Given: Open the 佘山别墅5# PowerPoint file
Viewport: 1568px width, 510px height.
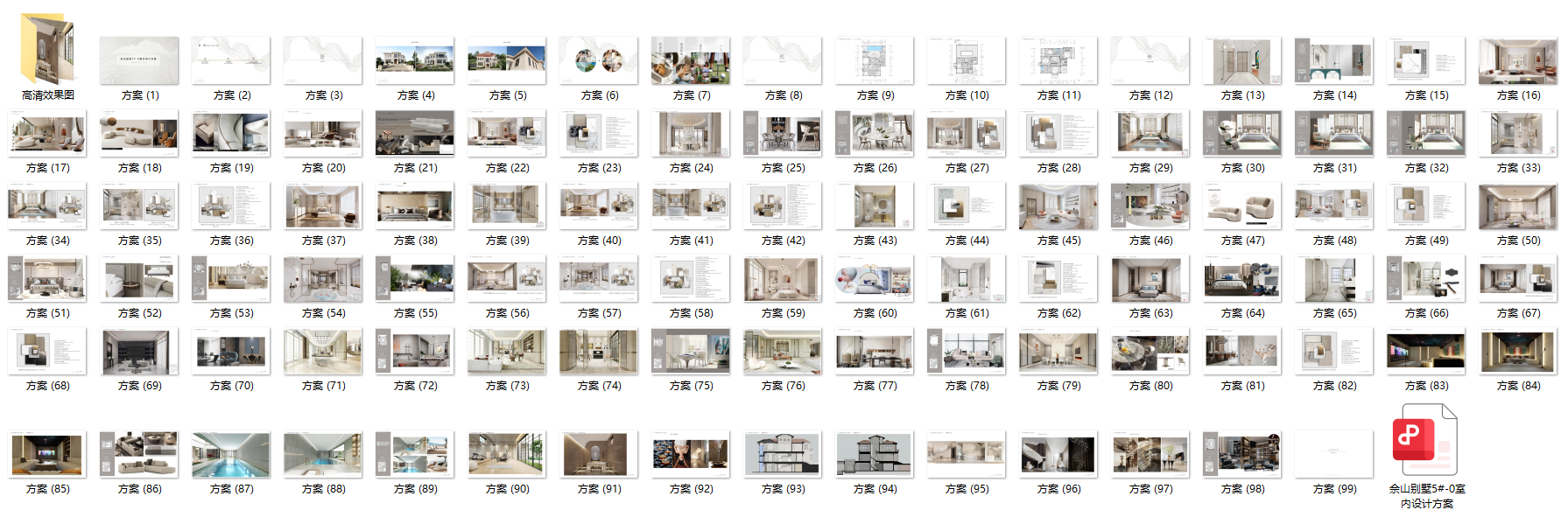Looking at the screenshot, I should point(1425,440).
